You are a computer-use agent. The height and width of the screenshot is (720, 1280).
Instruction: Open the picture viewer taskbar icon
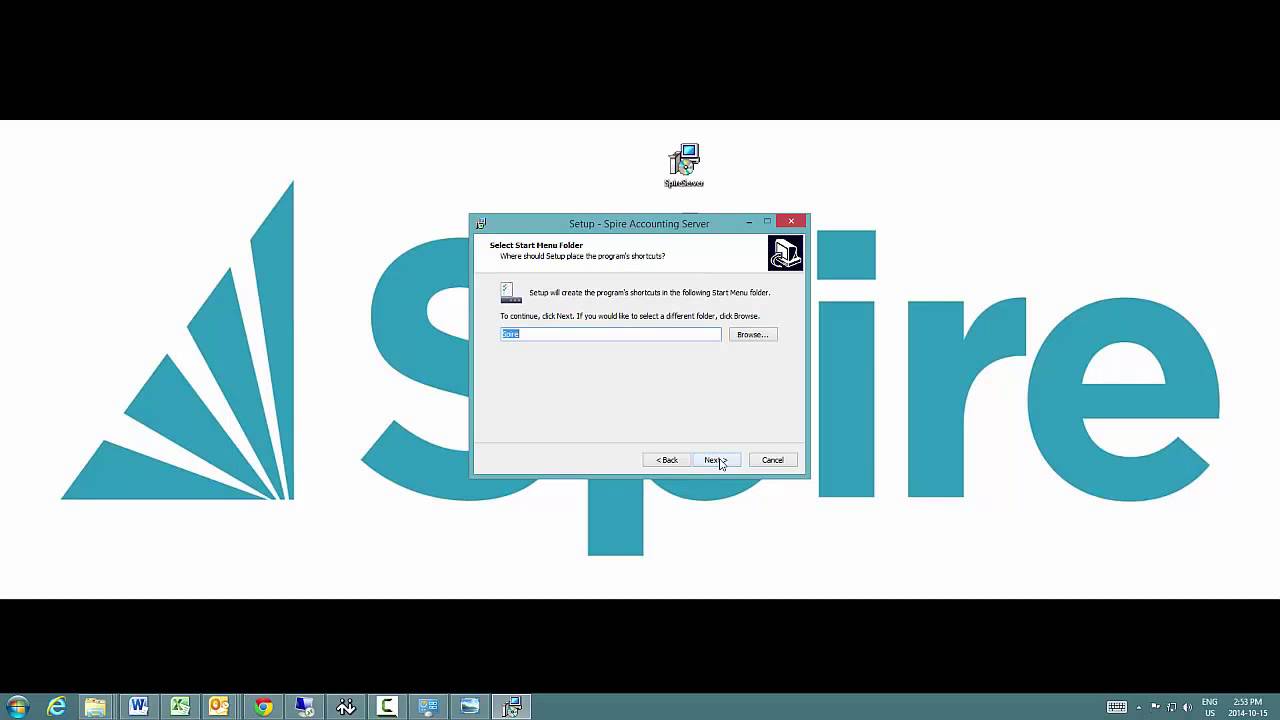point(470,706)
